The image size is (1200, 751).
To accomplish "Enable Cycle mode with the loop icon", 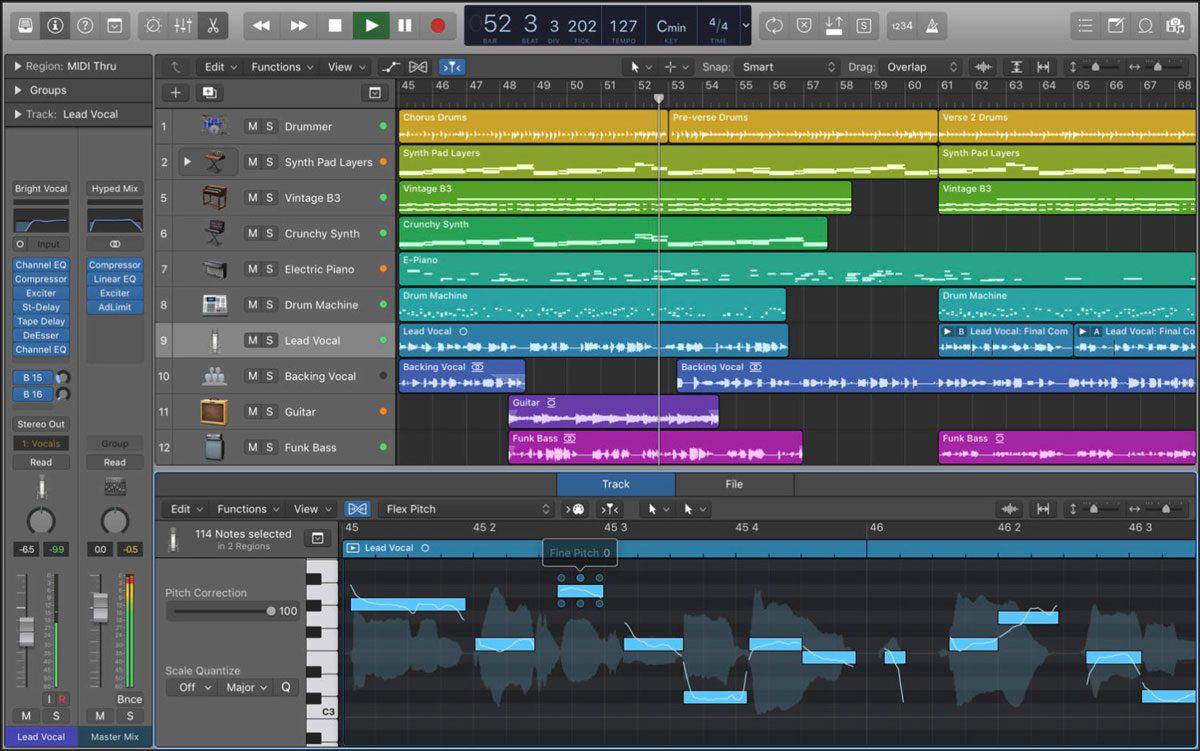I will pos(775,25).
